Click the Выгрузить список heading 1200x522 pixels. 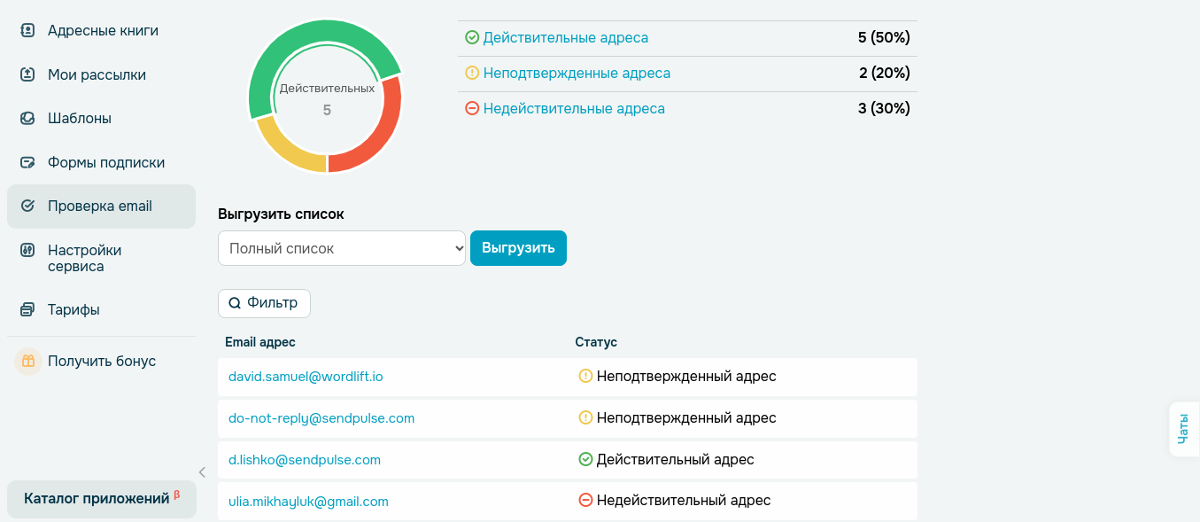click(x=281, y=214)
